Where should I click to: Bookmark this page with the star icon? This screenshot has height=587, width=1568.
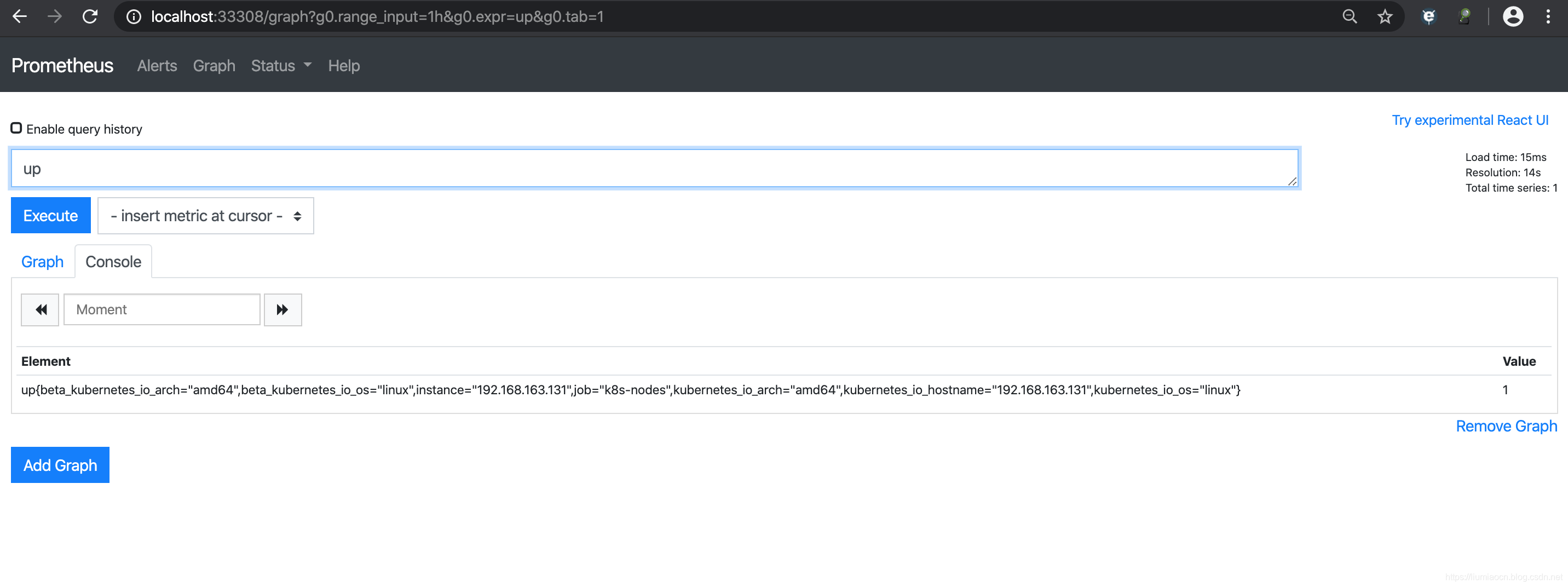(1385, 16)
